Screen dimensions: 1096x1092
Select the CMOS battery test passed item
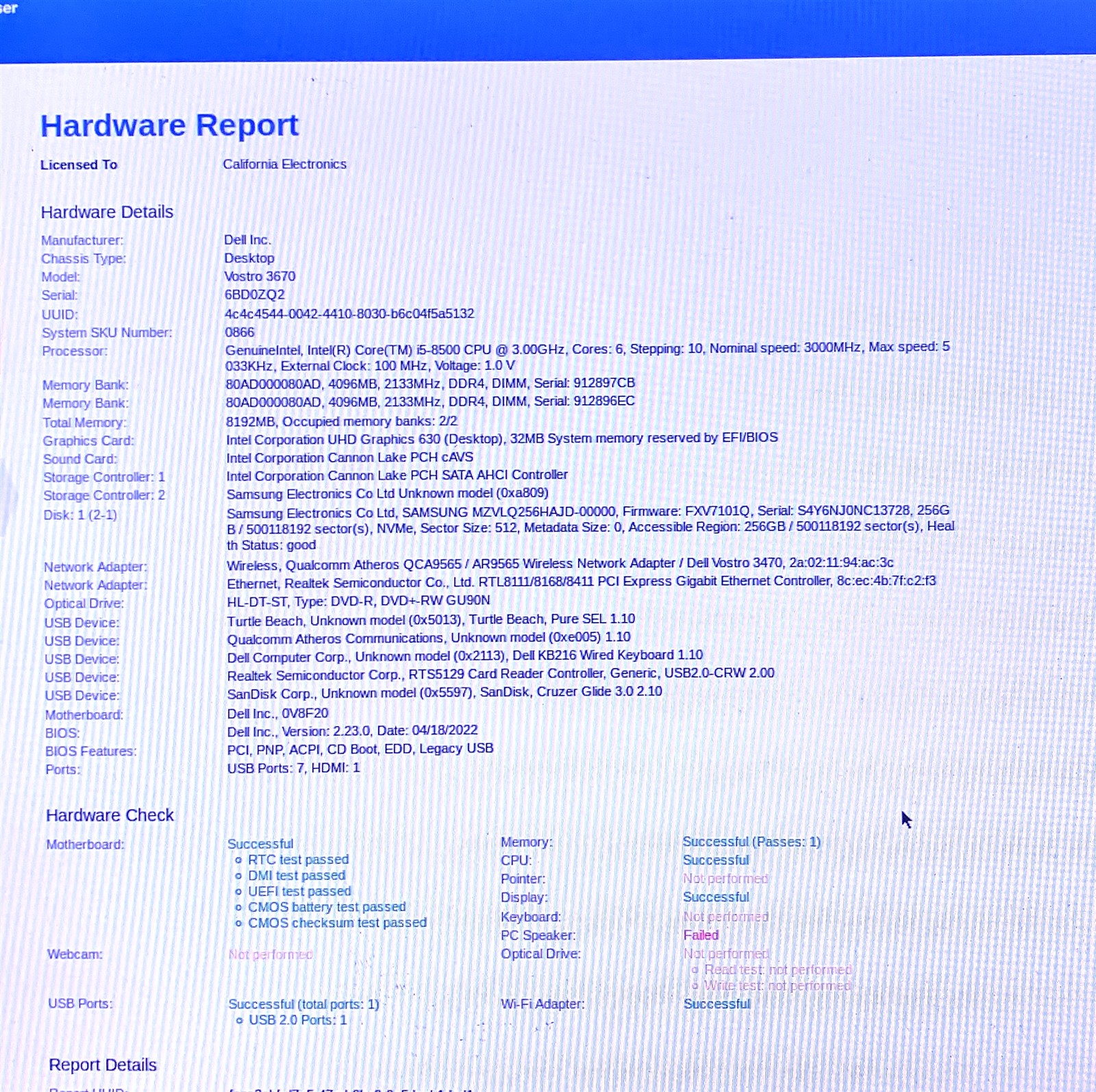[326, 907]
